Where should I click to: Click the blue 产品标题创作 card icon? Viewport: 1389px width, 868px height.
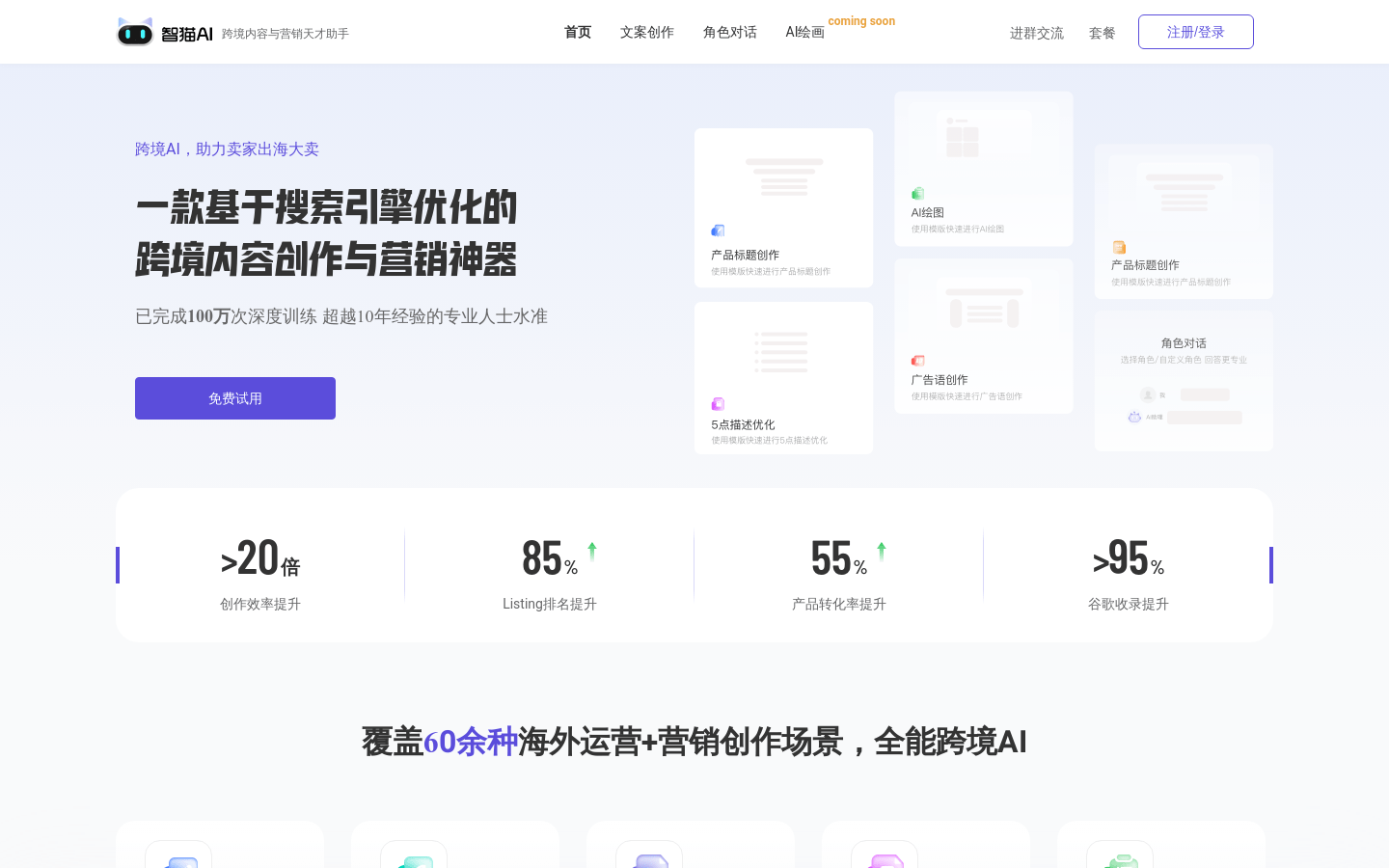718,231
